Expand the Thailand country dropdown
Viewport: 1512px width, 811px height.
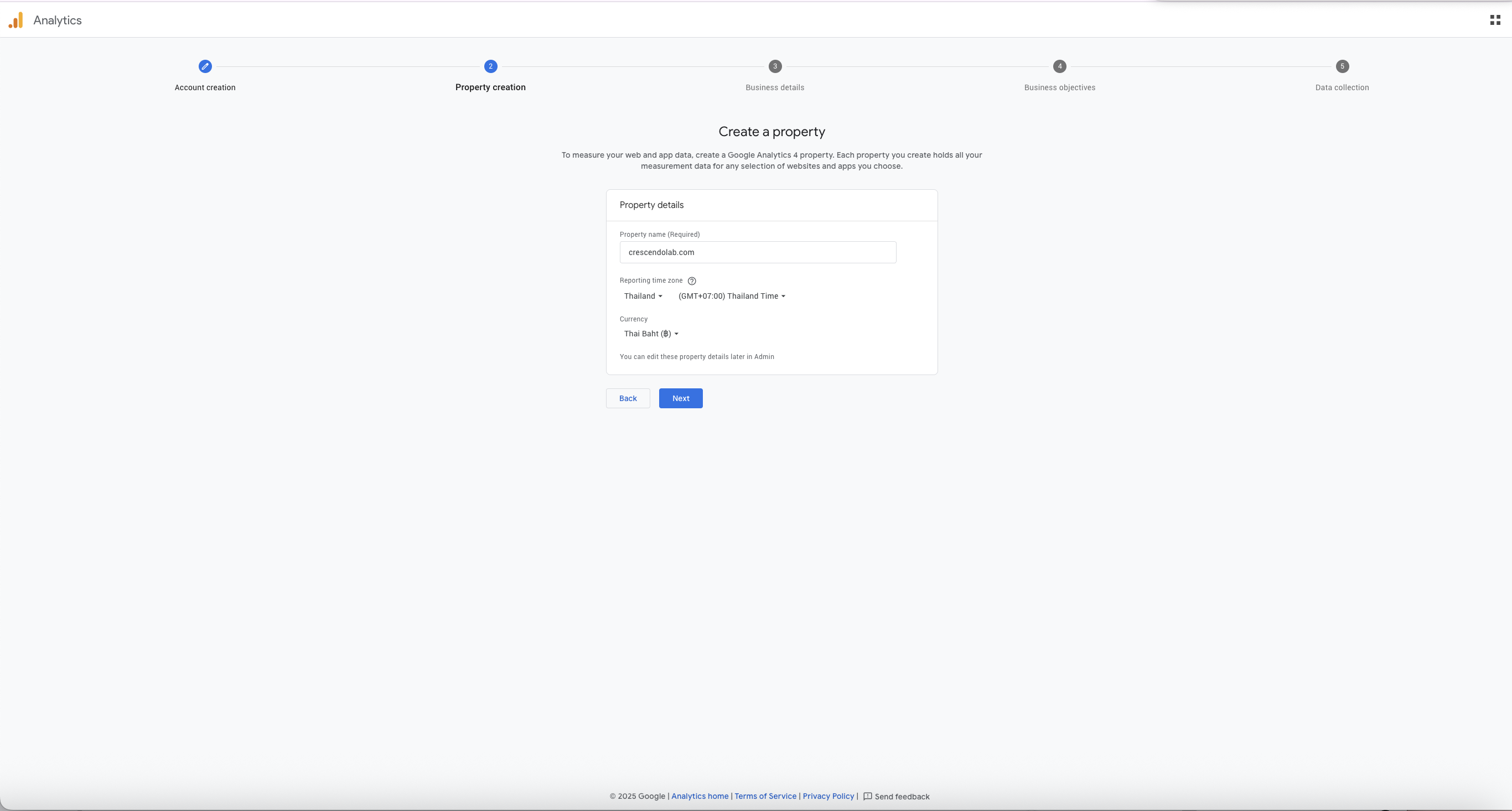pyautogui.click(x=643, y=297)
